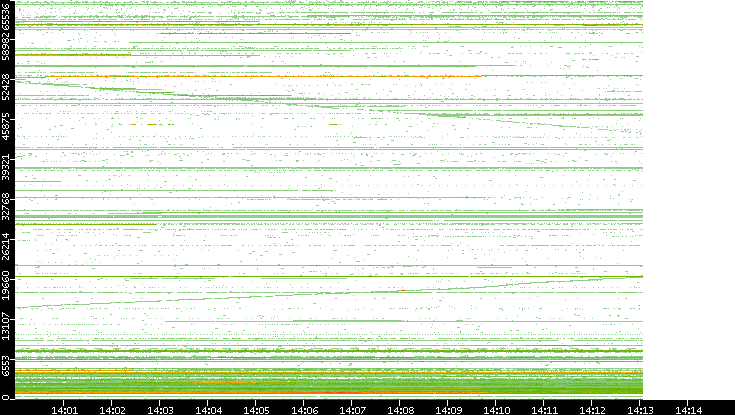Click the 14:08 time axis label

click(x=400, y=408)
